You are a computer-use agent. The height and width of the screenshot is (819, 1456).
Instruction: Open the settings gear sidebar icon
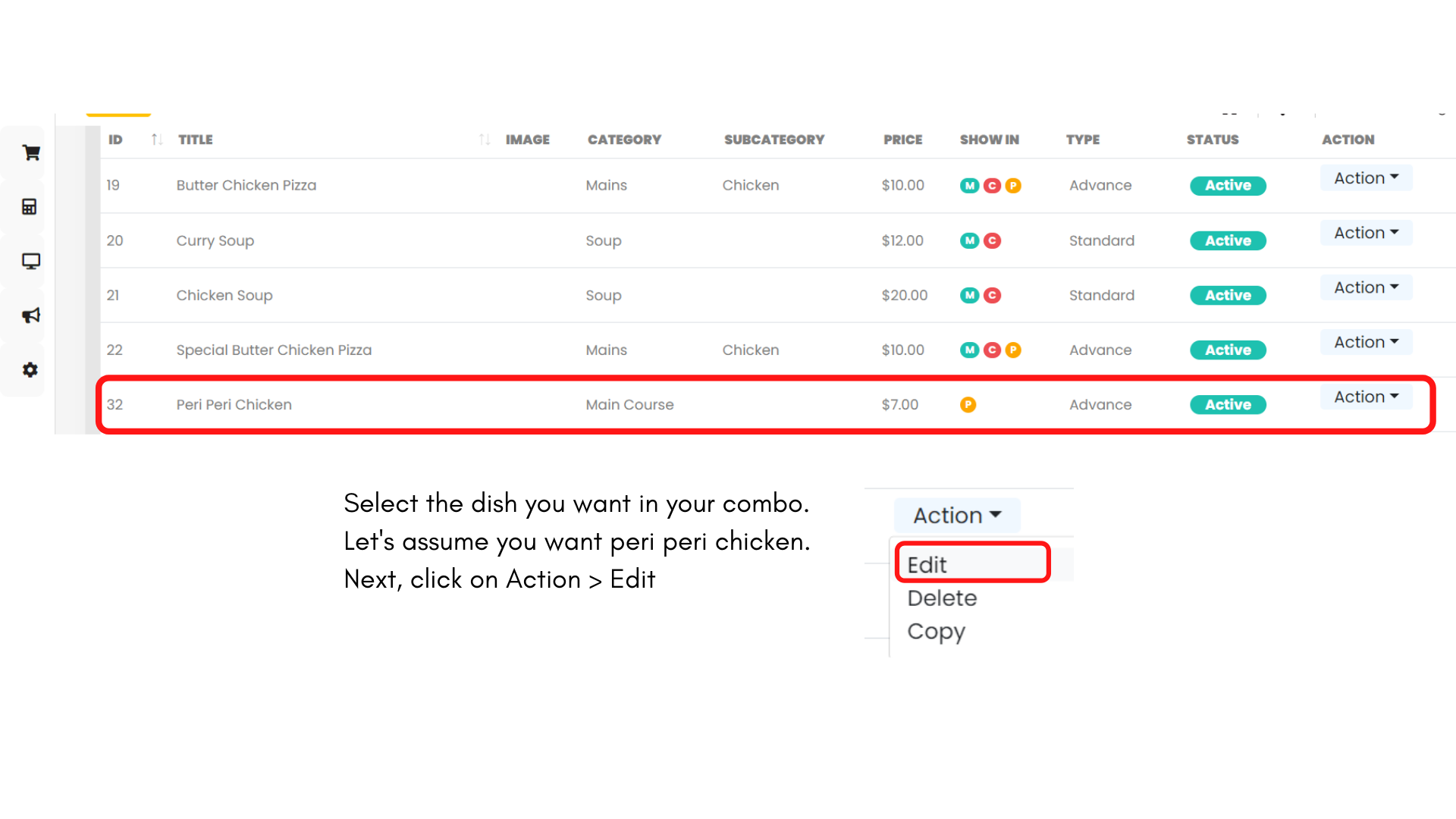point(30,370)
